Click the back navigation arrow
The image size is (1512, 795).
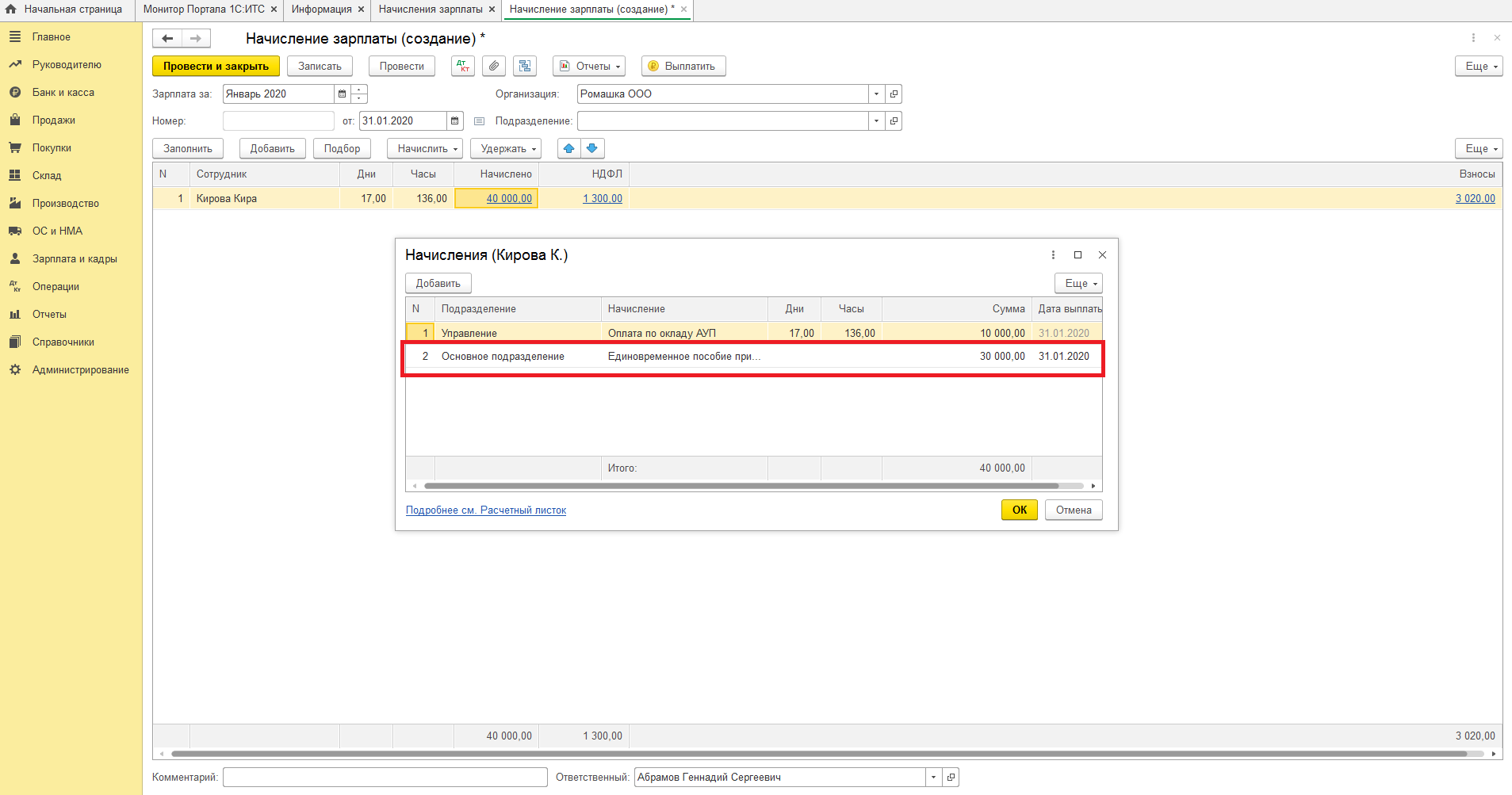(167, 39)
